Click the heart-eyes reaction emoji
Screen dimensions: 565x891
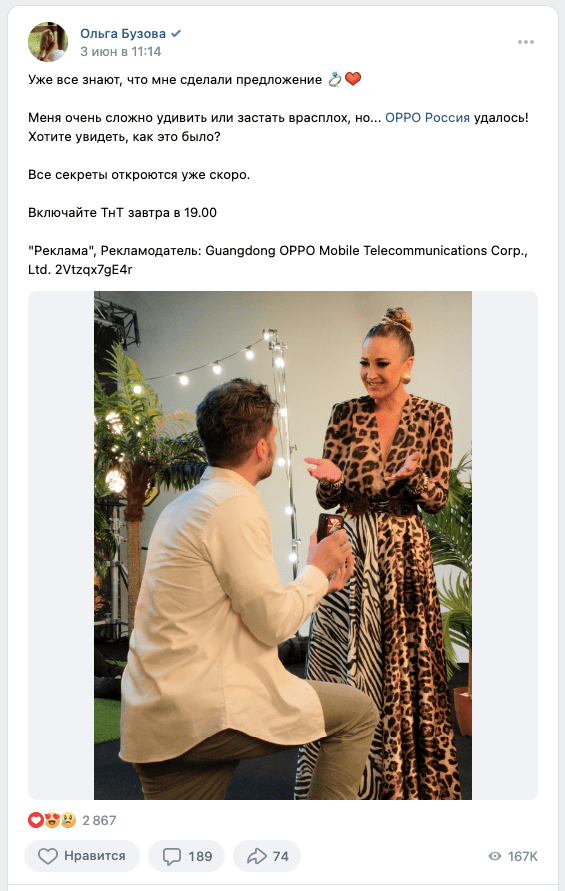pos(52,820)
